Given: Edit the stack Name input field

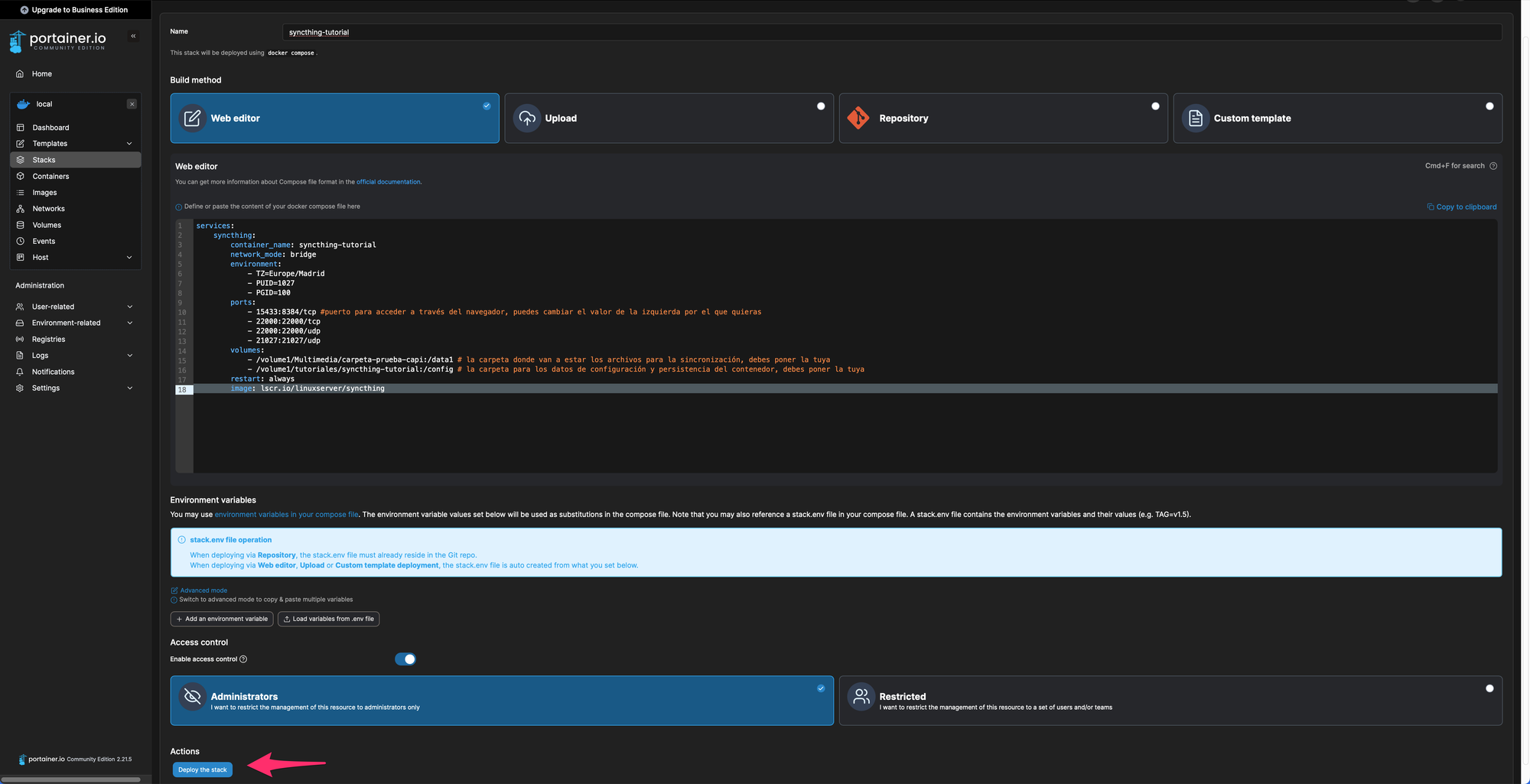Looking at the screenshot, I should coord(892,32).
